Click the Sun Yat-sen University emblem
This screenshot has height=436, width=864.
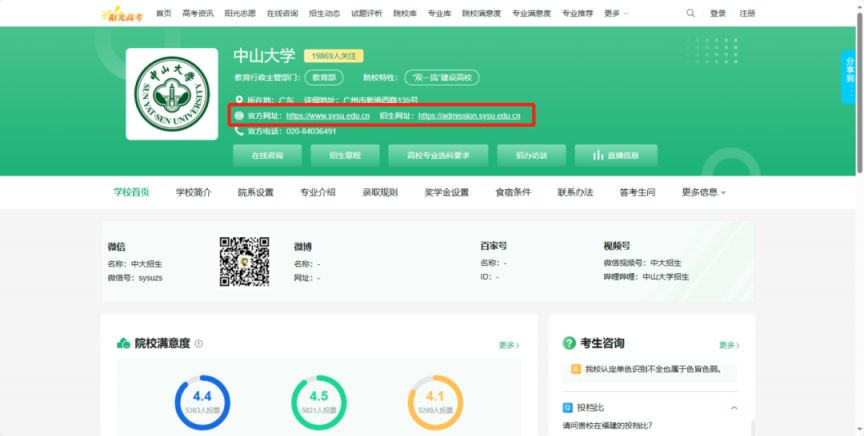[172, 94]
